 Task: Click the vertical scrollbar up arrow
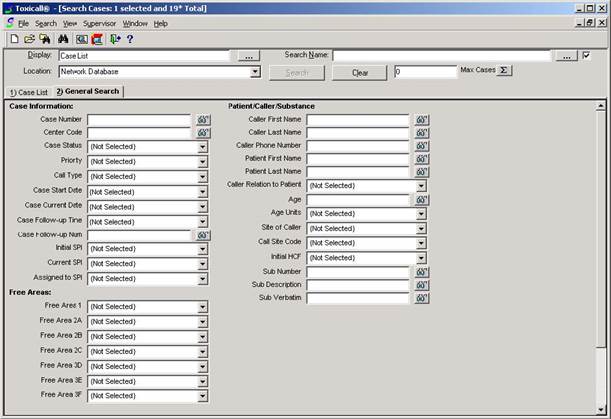600,106
